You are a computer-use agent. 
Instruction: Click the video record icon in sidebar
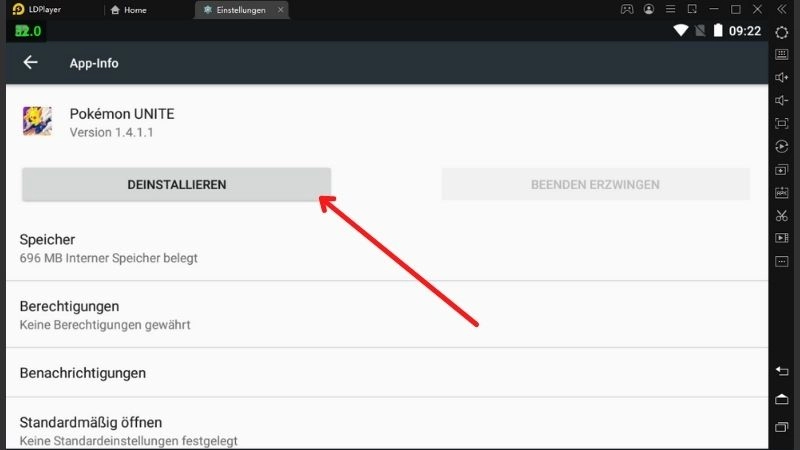782,238
